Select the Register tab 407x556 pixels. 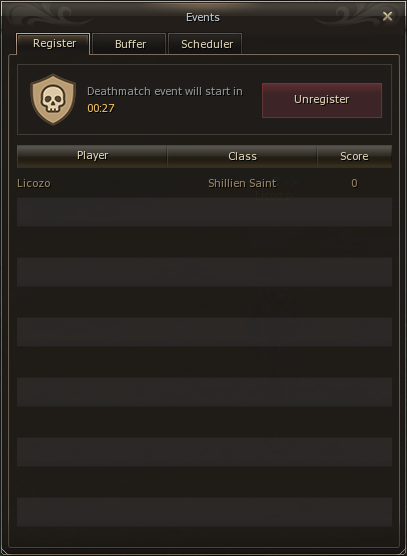pyautogui.click(x=54, y=44)
